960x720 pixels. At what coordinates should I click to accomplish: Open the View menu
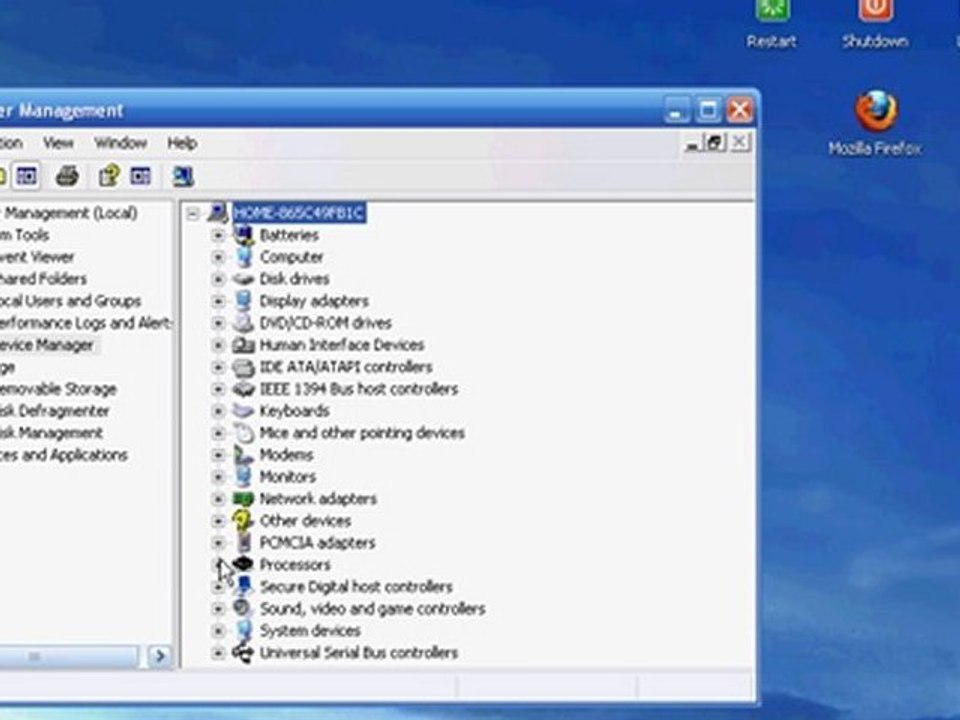click(x=58, y=143)
